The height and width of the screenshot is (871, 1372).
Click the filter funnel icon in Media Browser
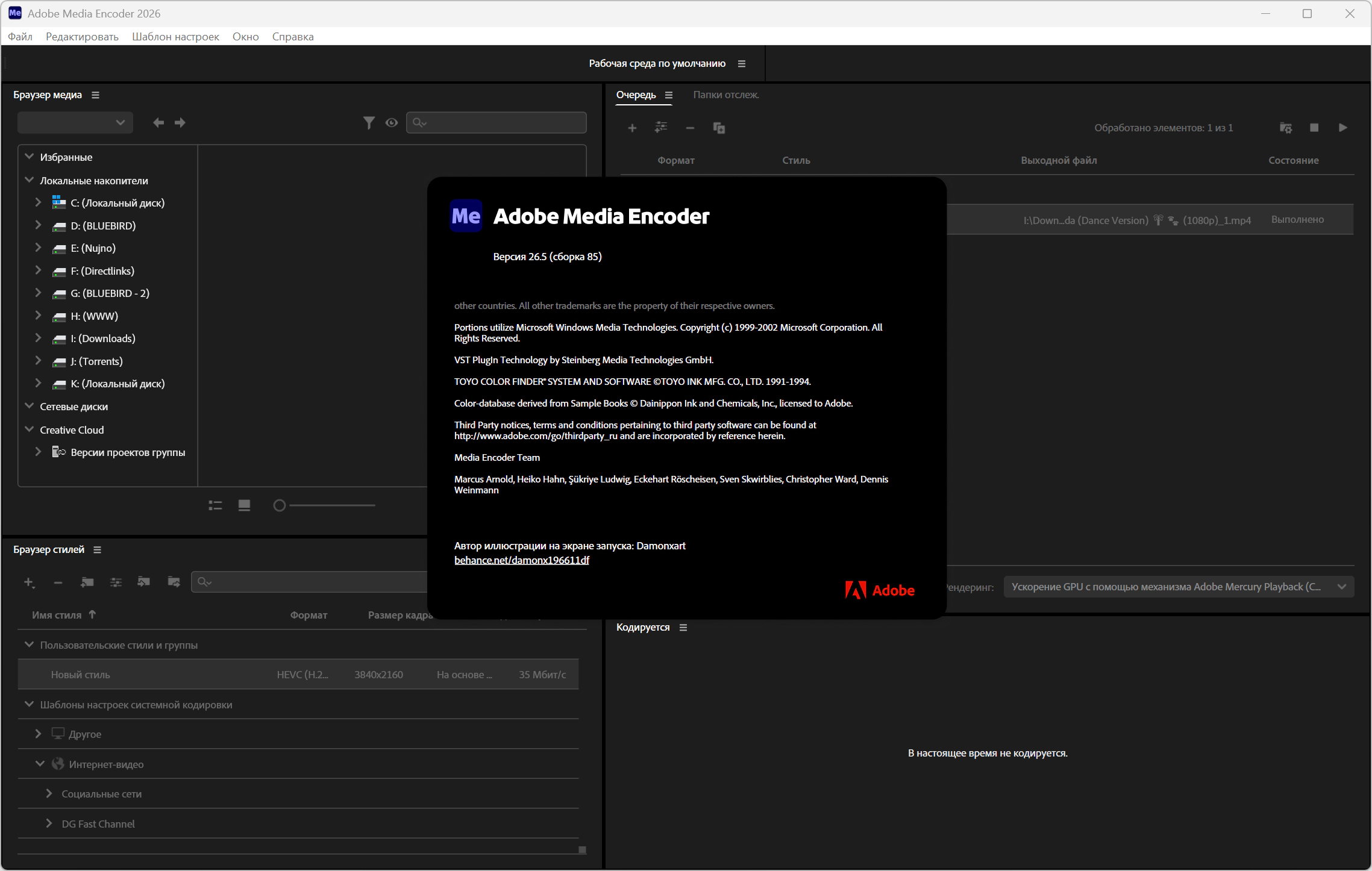click(x=369, y=123)
